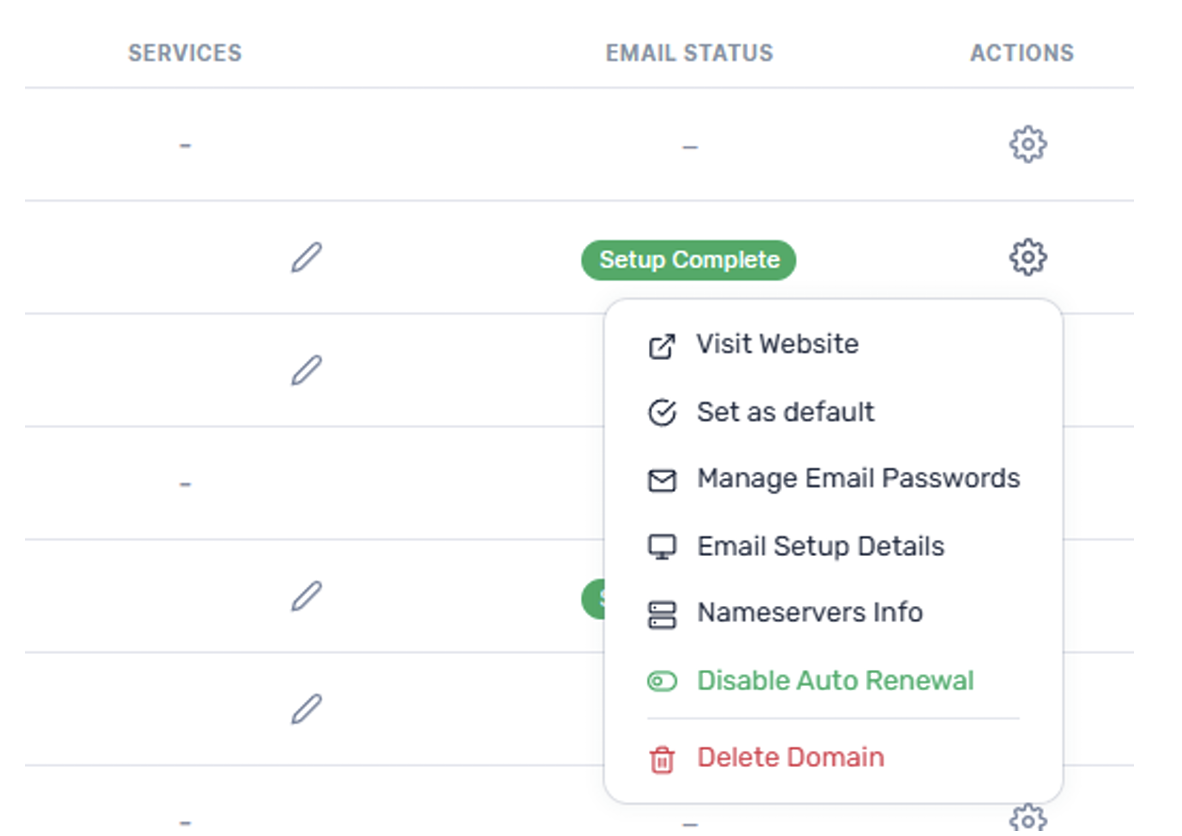Click the pencil beside the partially hidden green badge
The image size is (1182, 836).
[x=307, y=596]
